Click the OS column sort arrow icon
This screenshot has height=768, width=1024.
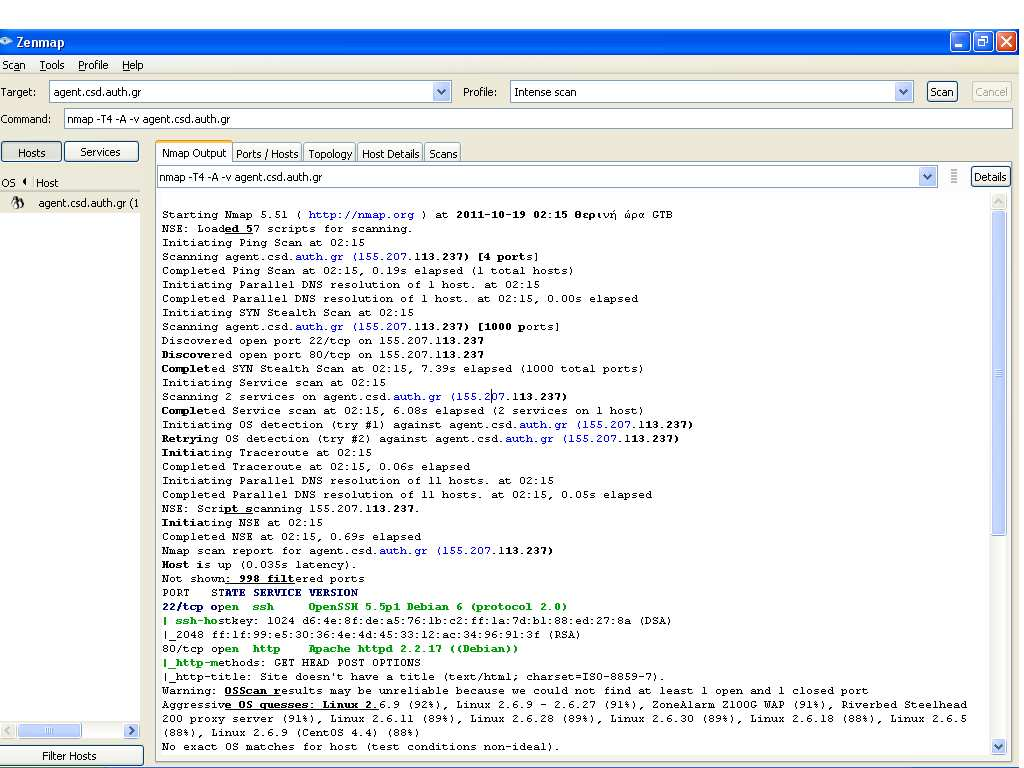(x=25, y=182)
